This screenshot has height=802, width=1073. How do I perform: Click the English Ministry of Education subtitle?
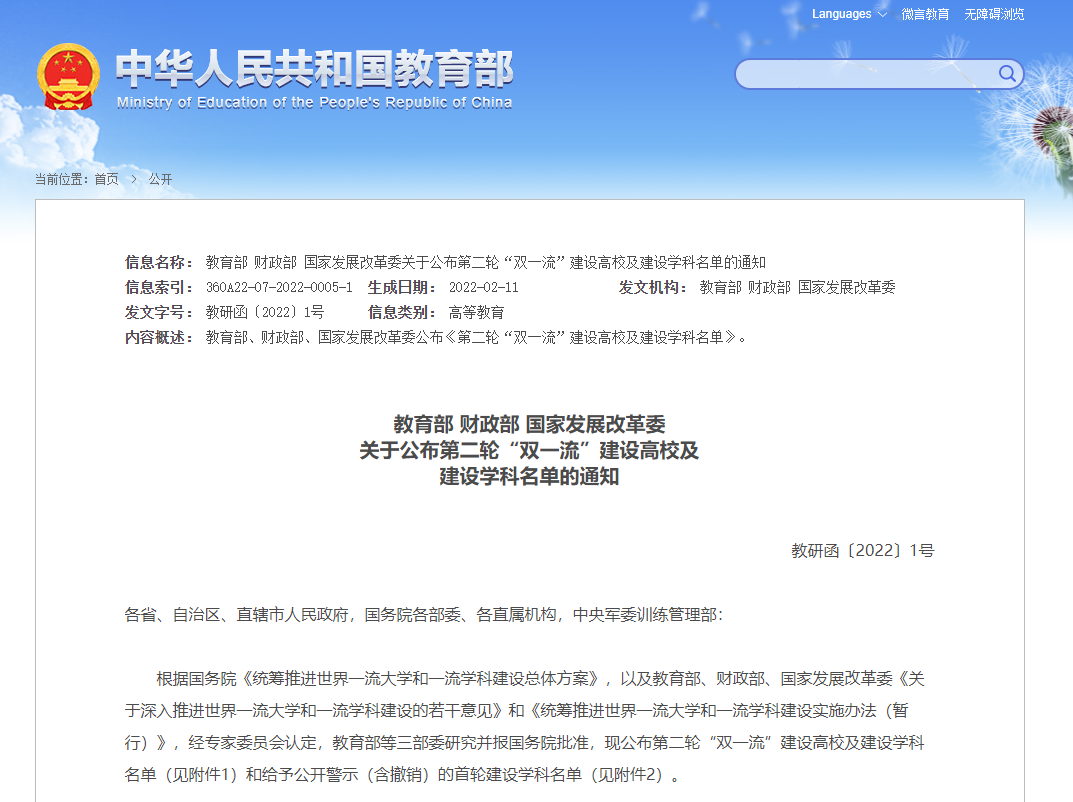click(x=314, y=102)
